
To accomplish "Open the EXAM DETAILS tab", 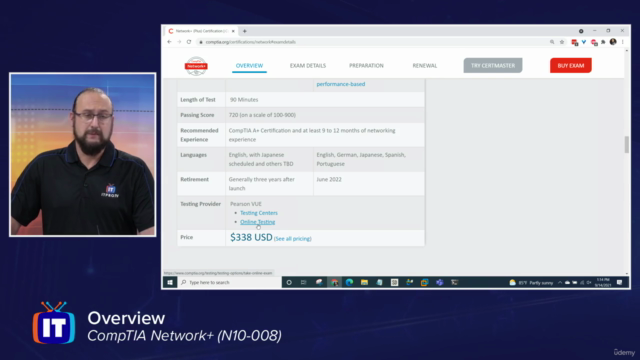I will [x=308, y=66].
